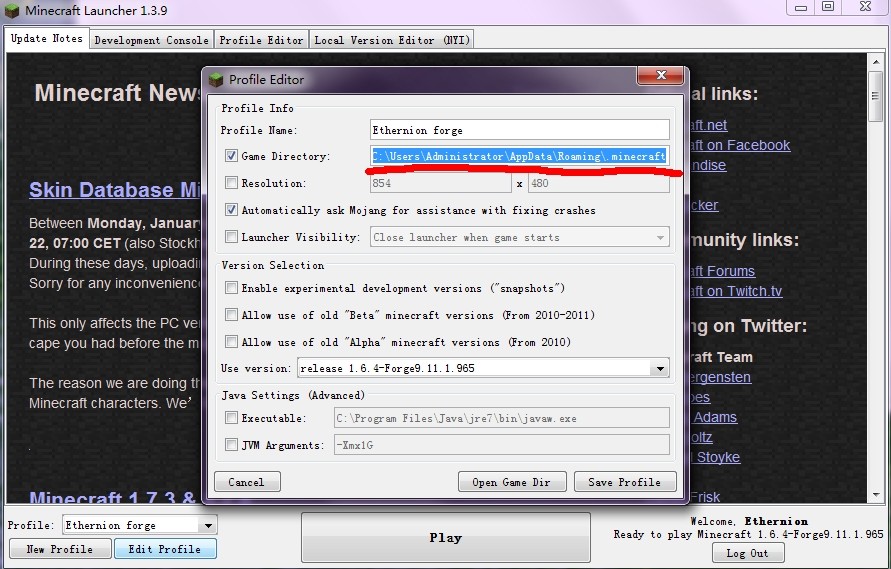Image resolution: width=891 pixels, height=569 pixels.
Task: Enable the Resolution checkbox
Action: coord(231,183)
